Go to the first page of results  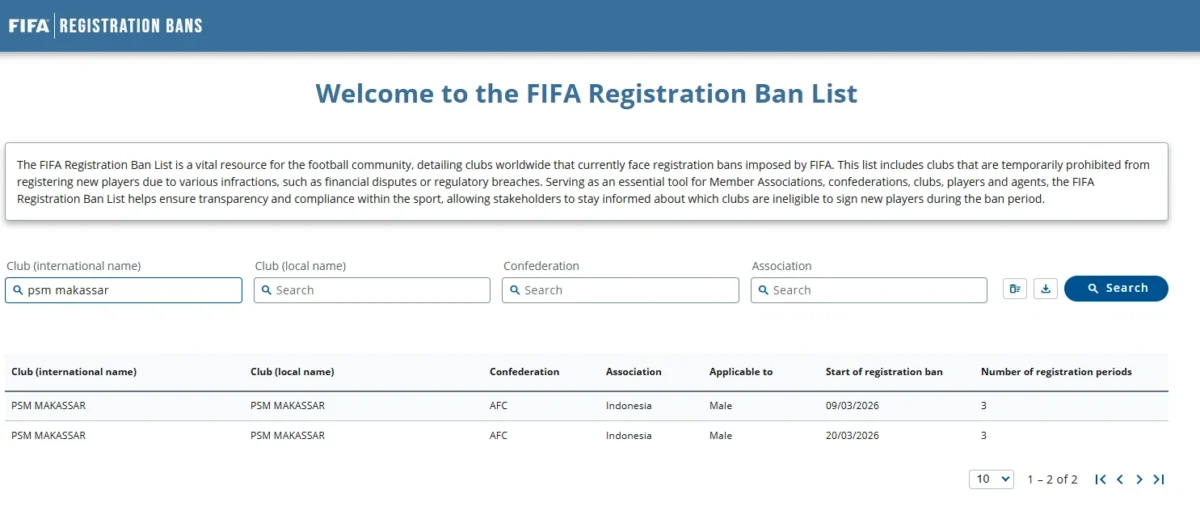tap(1101, 479)
